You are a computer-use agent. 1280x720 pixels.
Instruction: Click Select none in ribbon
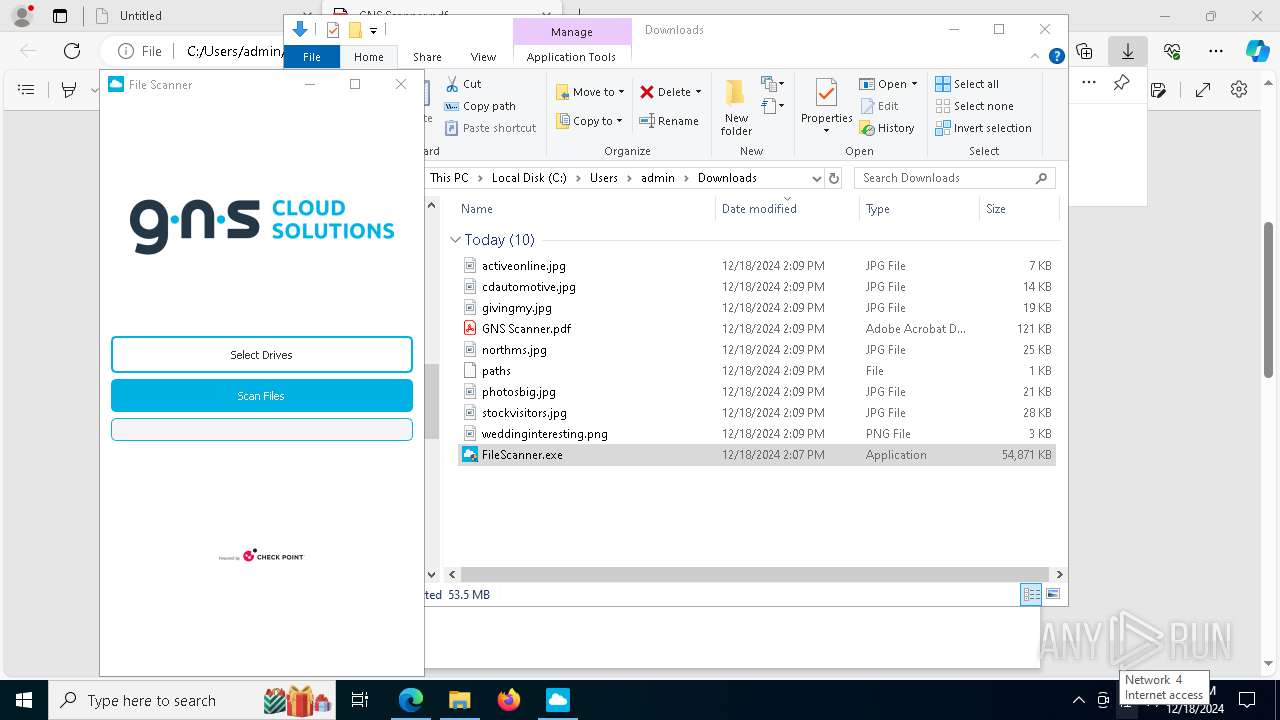coord(974,106)
